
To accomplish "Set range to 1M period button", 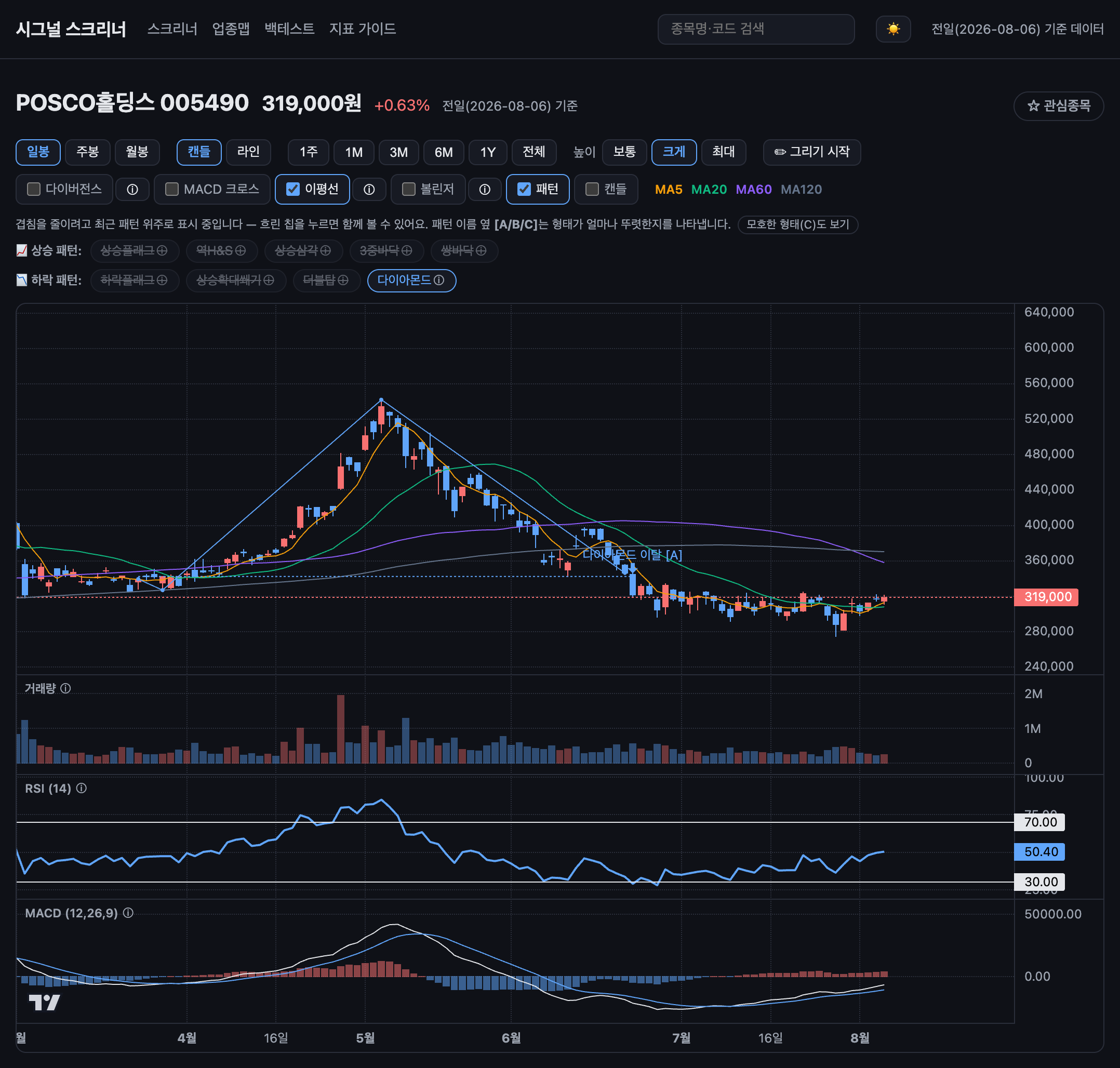I will (354, 152).
